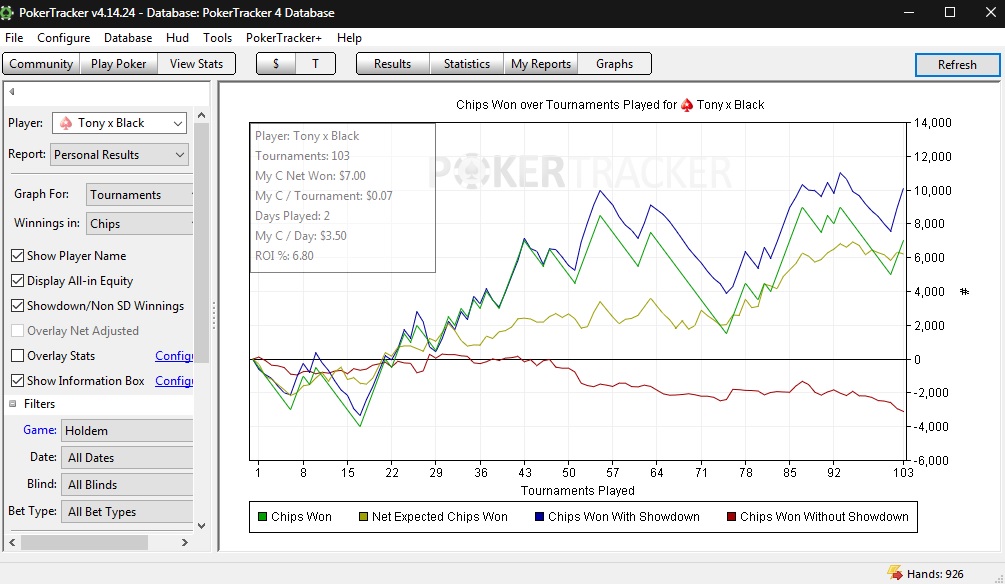The height and width of the screenshot is (584, 1005).
Task: Open the Report dropdown showing Personal Results
Action: [119, 154]
